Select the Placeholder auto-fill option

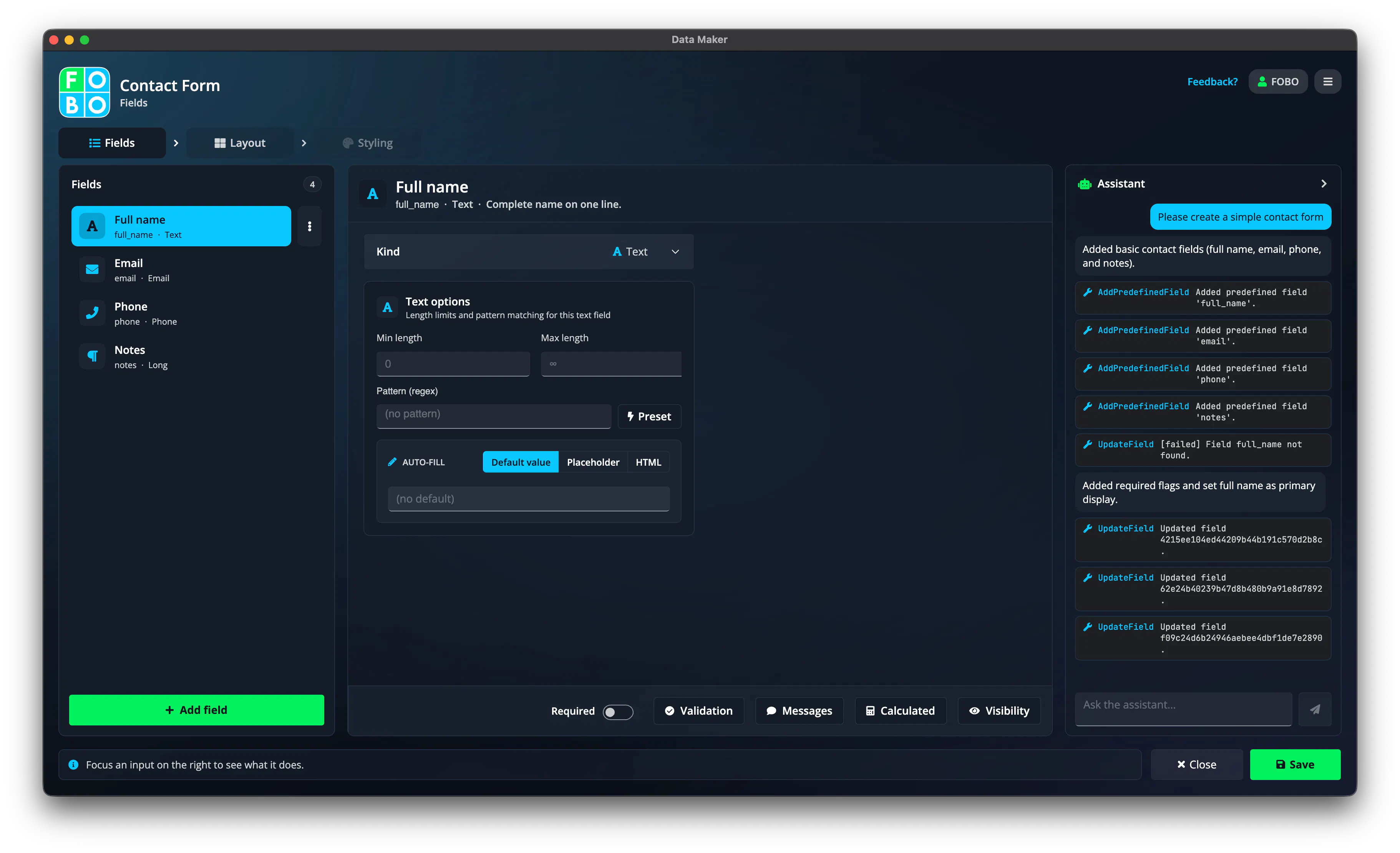pos(592,462)
